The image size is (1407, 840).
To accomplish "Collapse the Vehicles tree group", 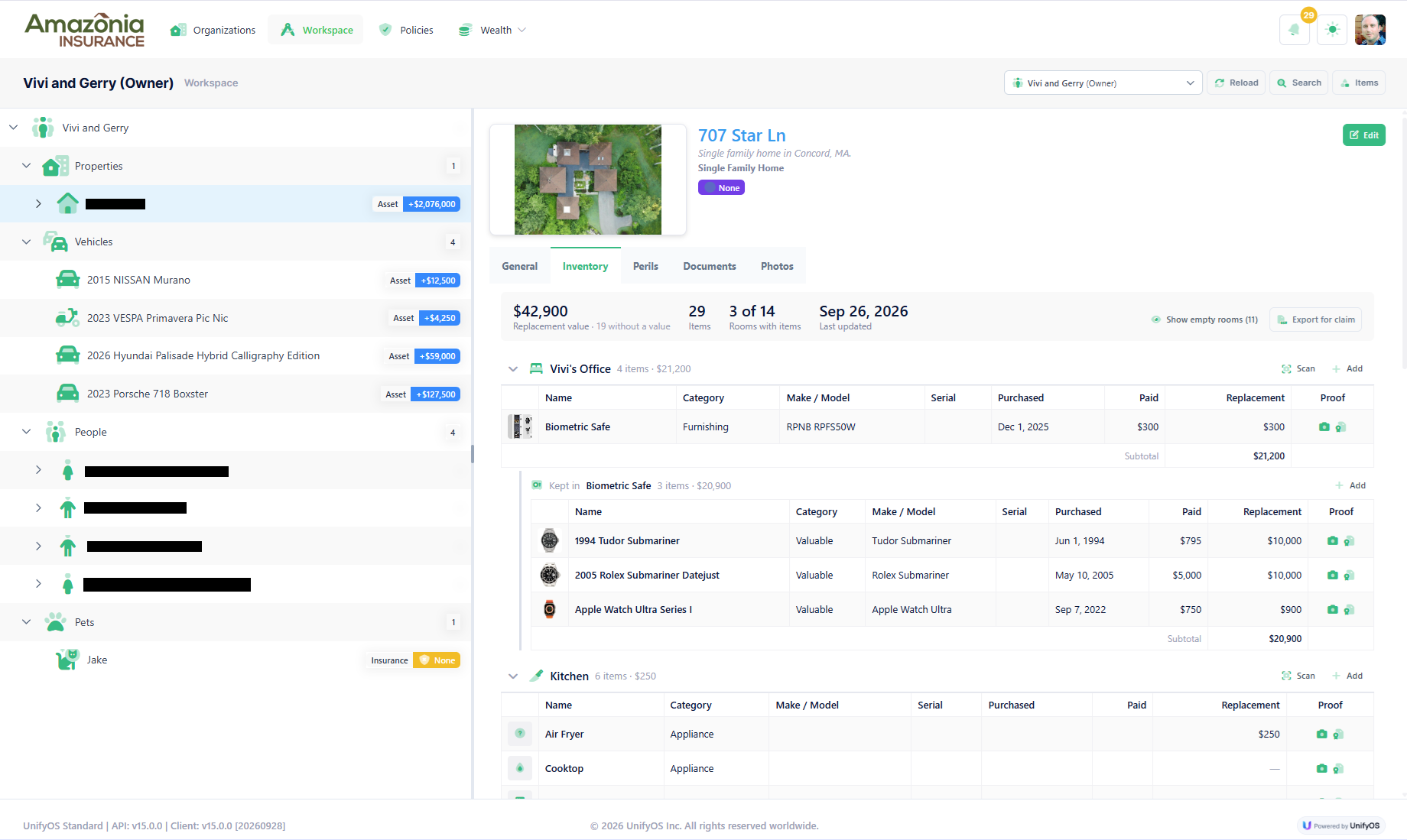I will 27,242.
